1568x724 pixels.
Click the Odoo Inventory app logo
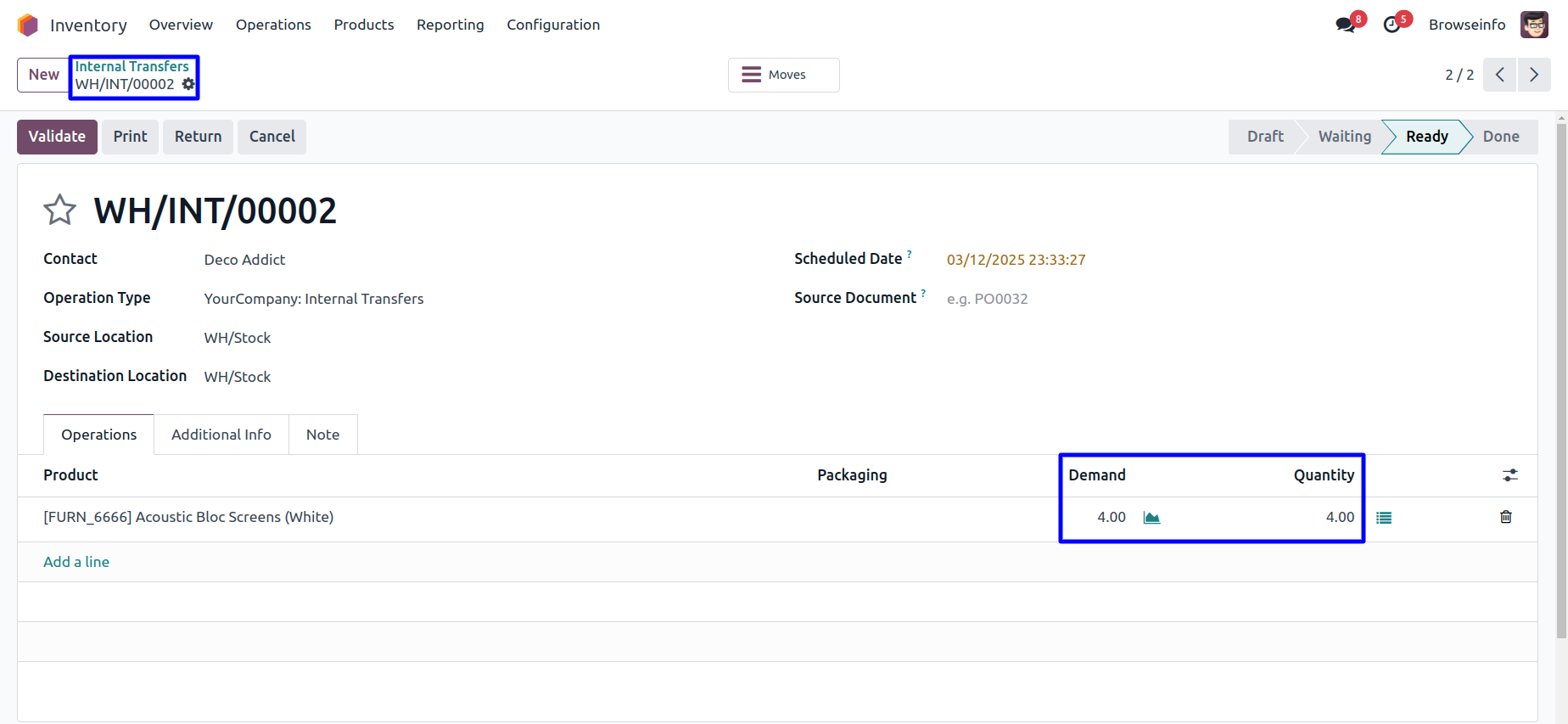point(28,25)
